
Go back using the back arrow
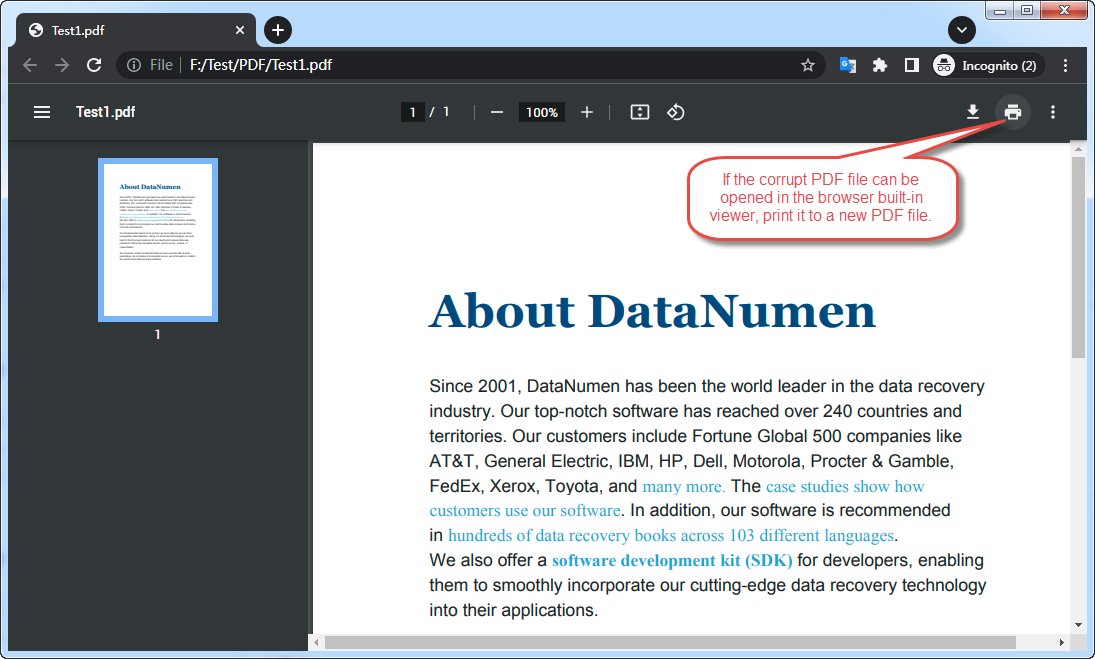[29, 64]
